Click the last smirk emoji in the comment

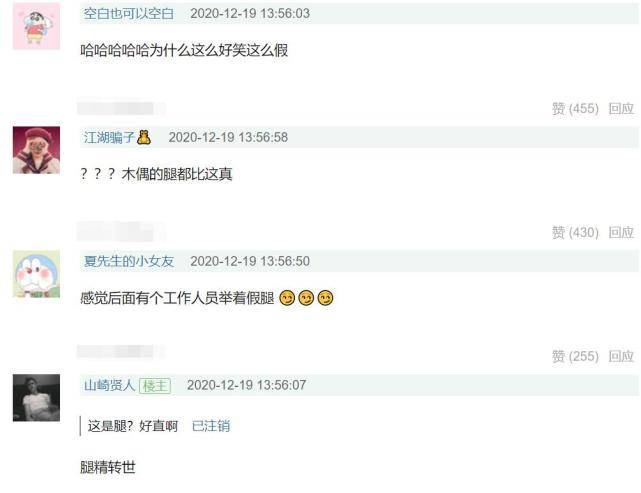pyautogui.click(x=325, y=298)
